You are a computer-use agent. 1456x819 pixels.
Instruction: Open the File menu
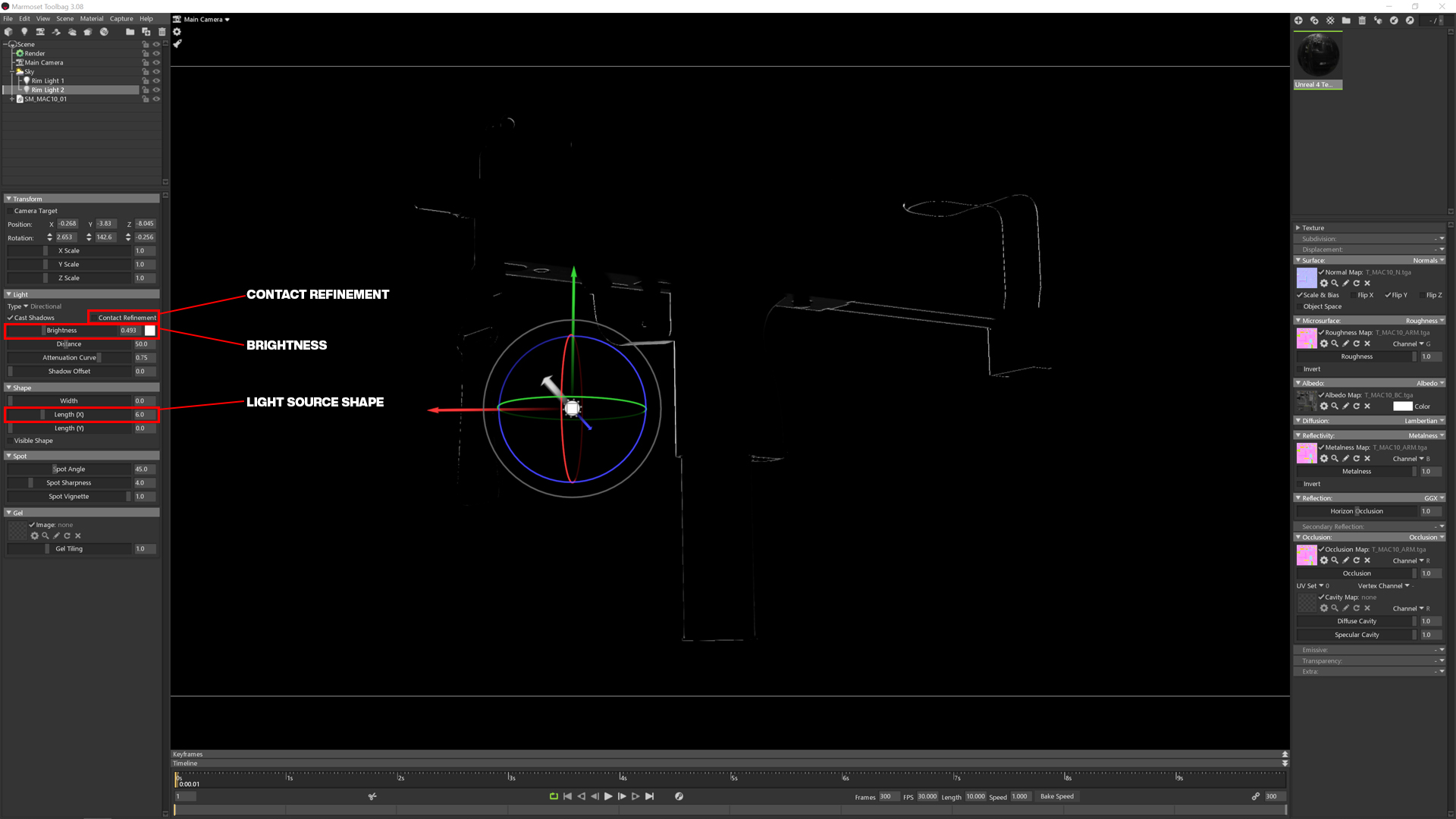pos(8,18)
